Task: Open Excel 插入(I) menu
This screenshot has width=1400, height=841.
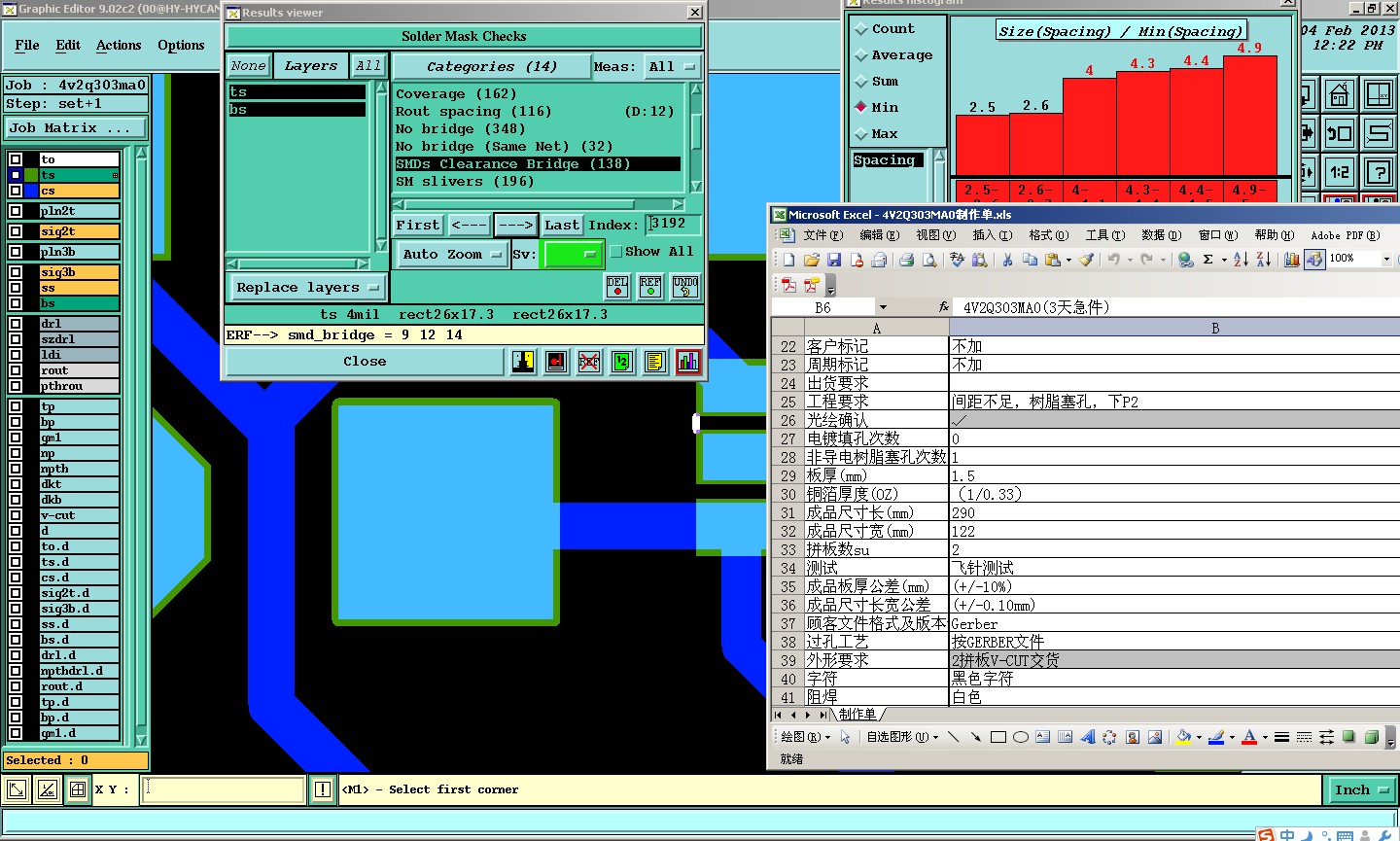Action: [993, 235]
